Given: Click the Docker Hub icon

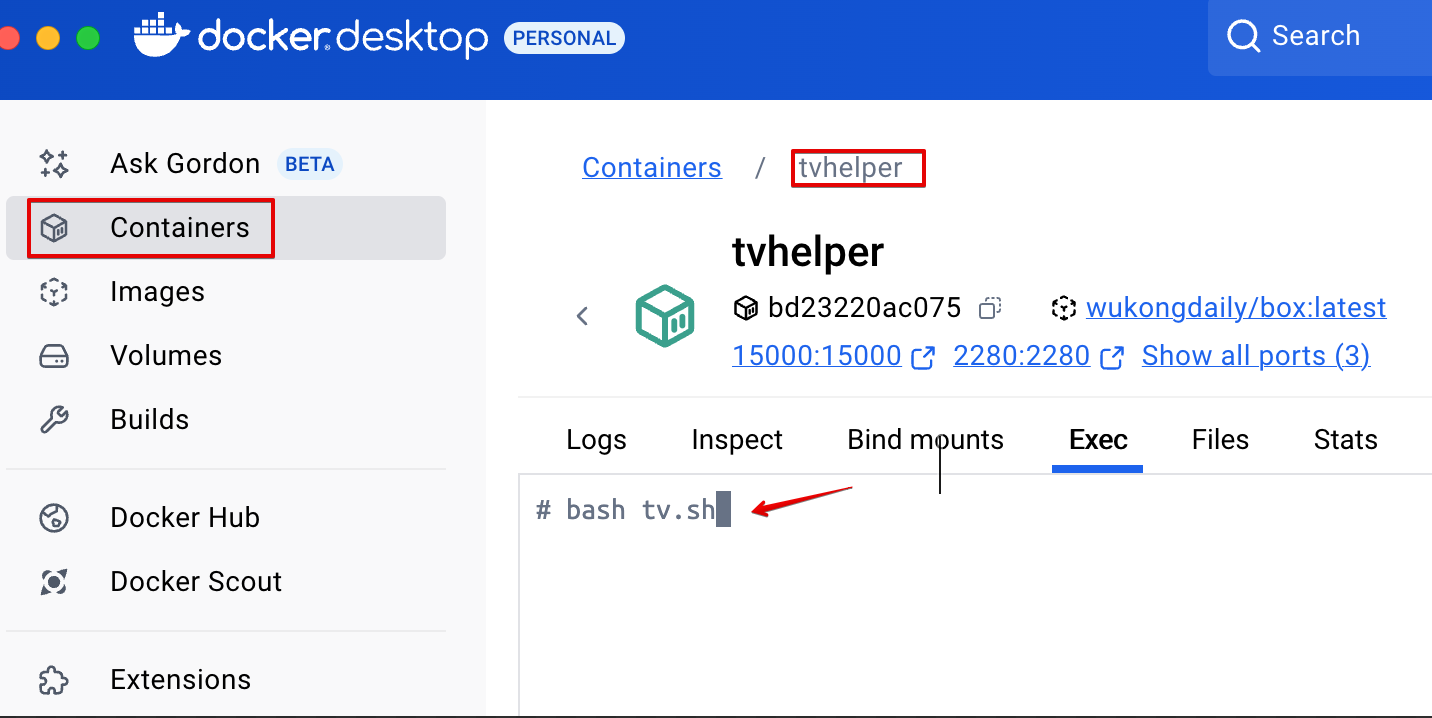Looking at the screenshot, I should coord(53,518).
